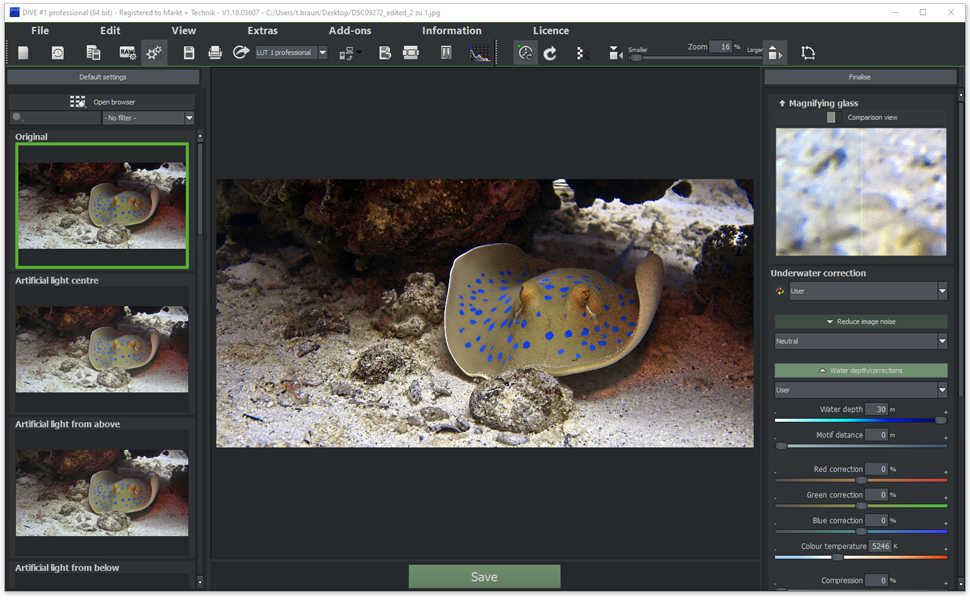Viewport: 970px width, 600px height.
Task: Click the crop/rotate icon in toolbar
Action: click(x=808, y=53)
